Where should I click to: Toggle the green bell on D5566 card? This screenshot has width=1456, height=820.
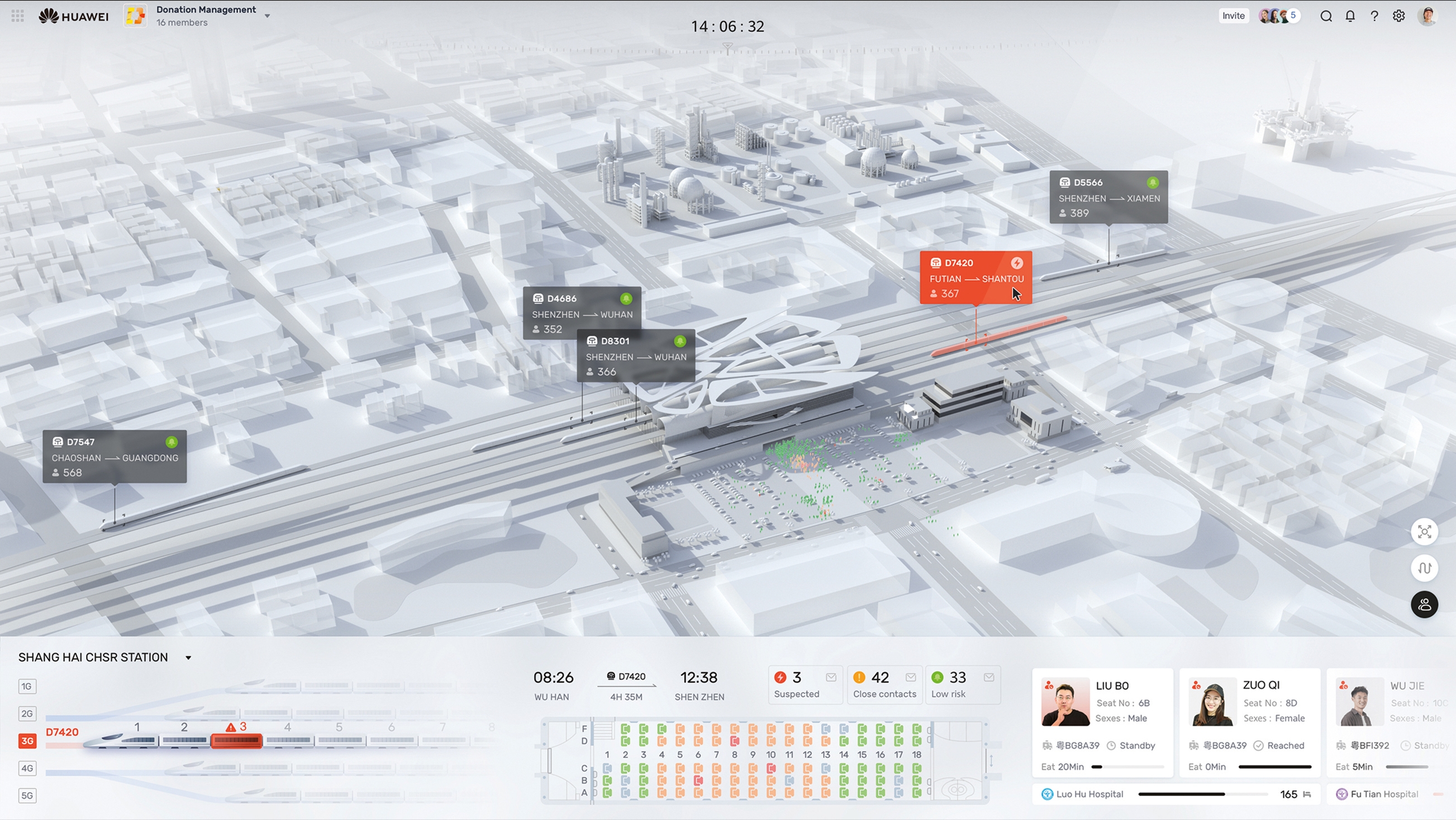tap(1153, 183)
